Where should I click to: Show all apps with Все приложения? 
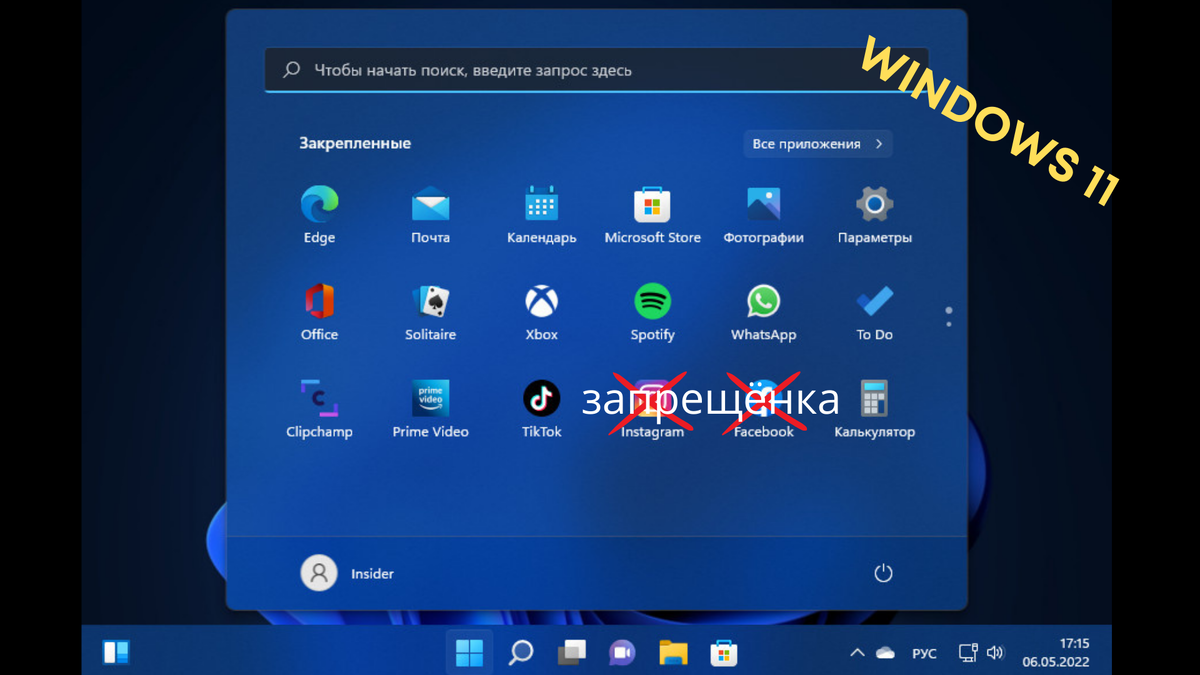817,144
